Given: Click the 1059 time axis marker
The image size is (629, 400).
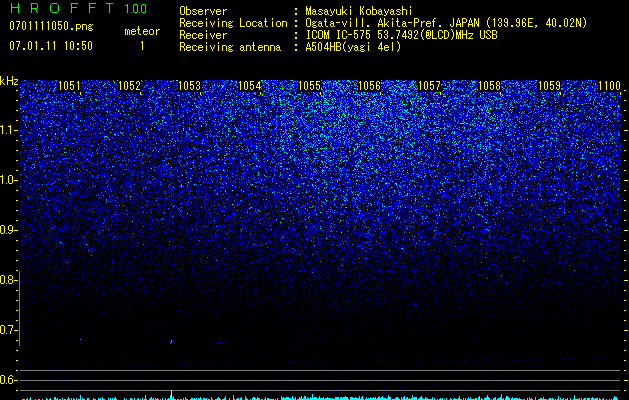Looking at the screenshot, I should click(x=550, y=86).
